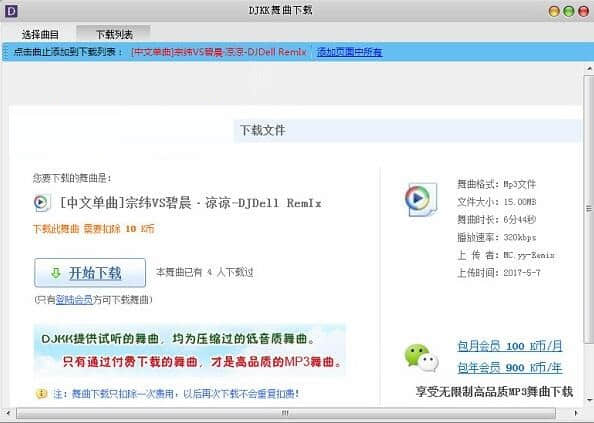Click the 舞曲时长: 6分44秒 text
The width and height of the screenshot is (594, 423).
pos(497,219)
